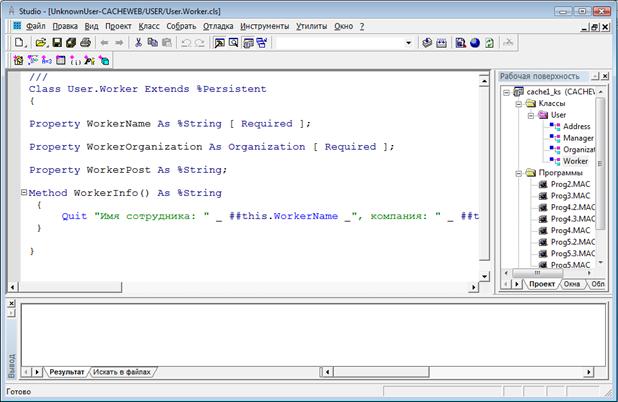Image resolution: width=618 pixels, height=402 pixels.
Task: Open the Правка menu
Action: [65, 26]
